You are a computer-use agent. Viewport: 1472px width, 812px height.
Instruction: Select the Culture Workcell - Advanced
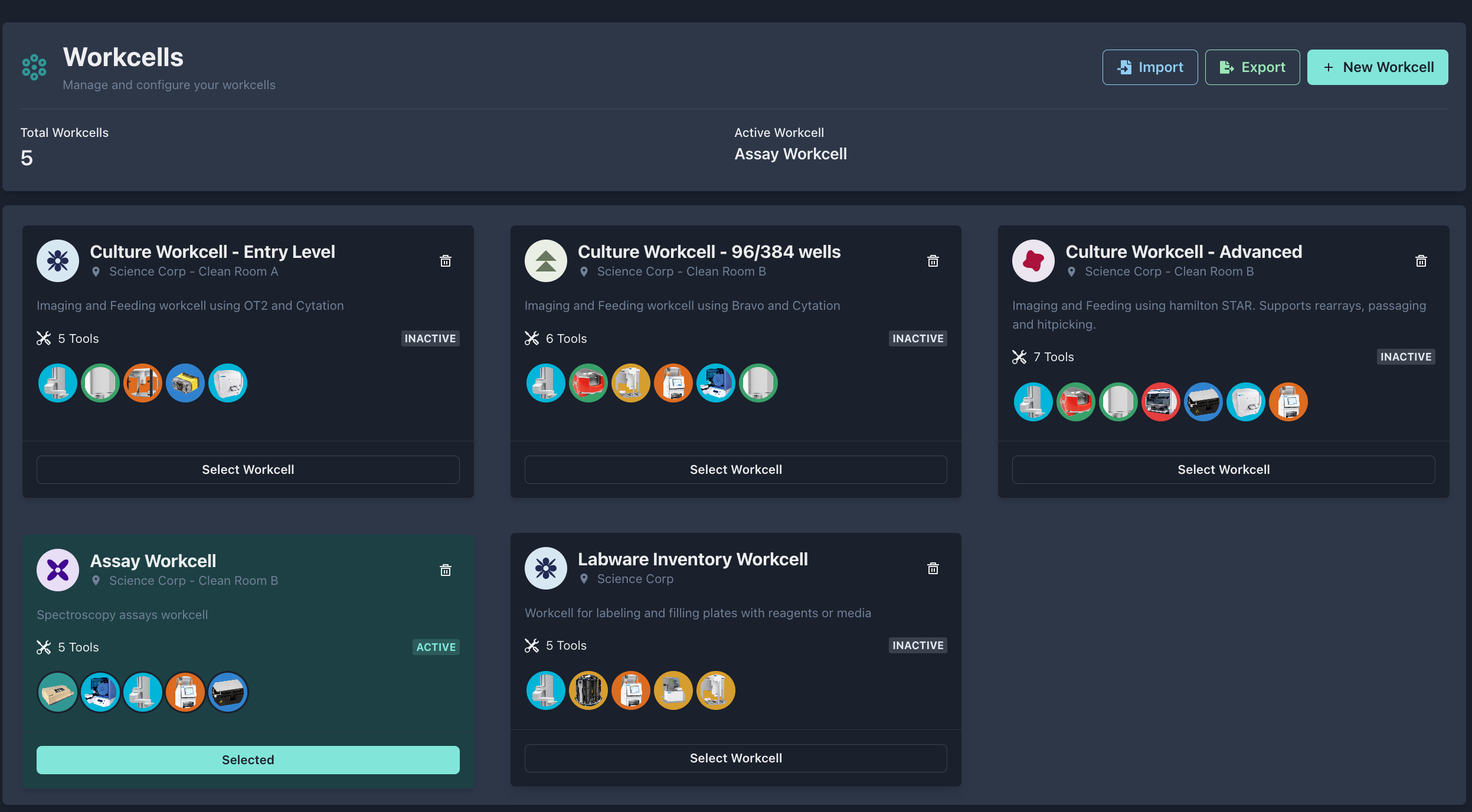coord(1224,470)
